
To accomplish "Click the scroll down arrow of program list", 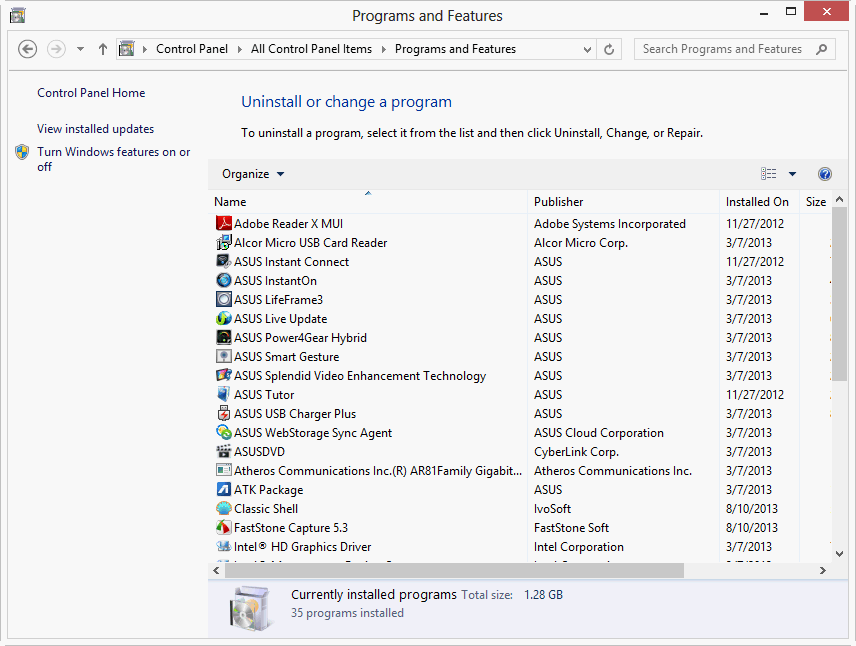I will (840, 554).
